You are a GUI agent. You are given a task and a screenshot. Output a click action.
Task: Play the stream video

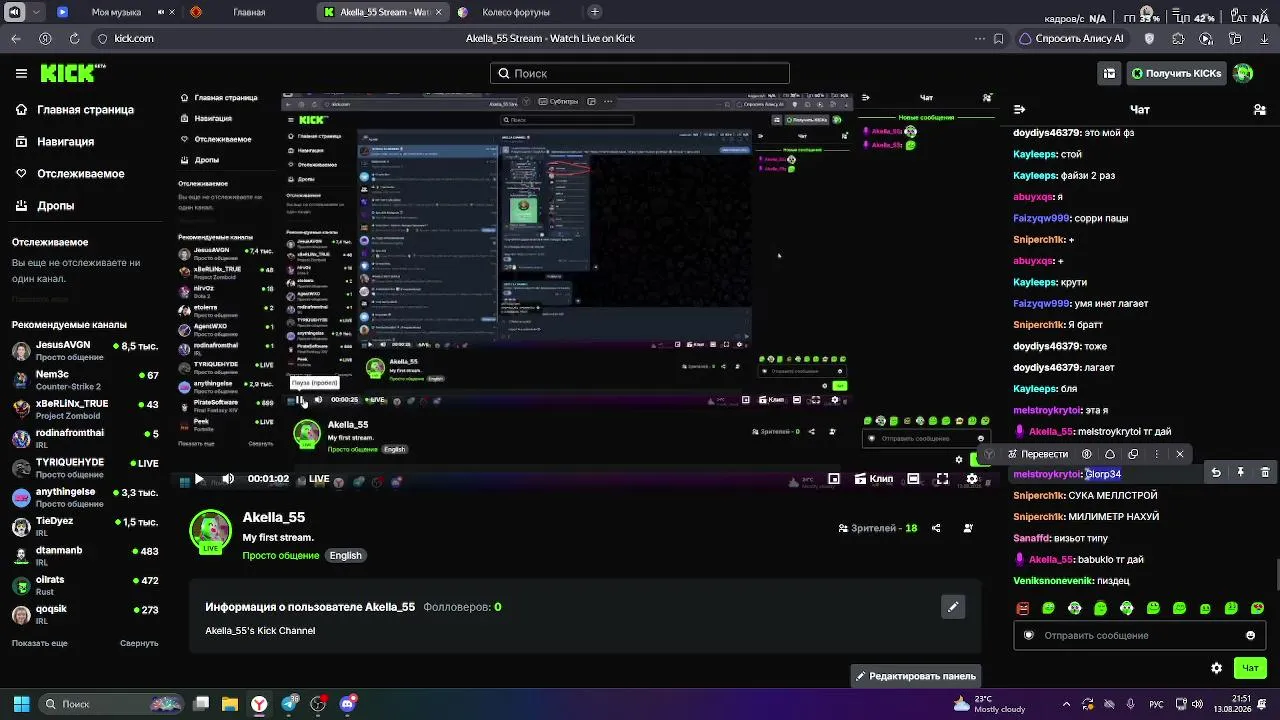coord(199,479)
